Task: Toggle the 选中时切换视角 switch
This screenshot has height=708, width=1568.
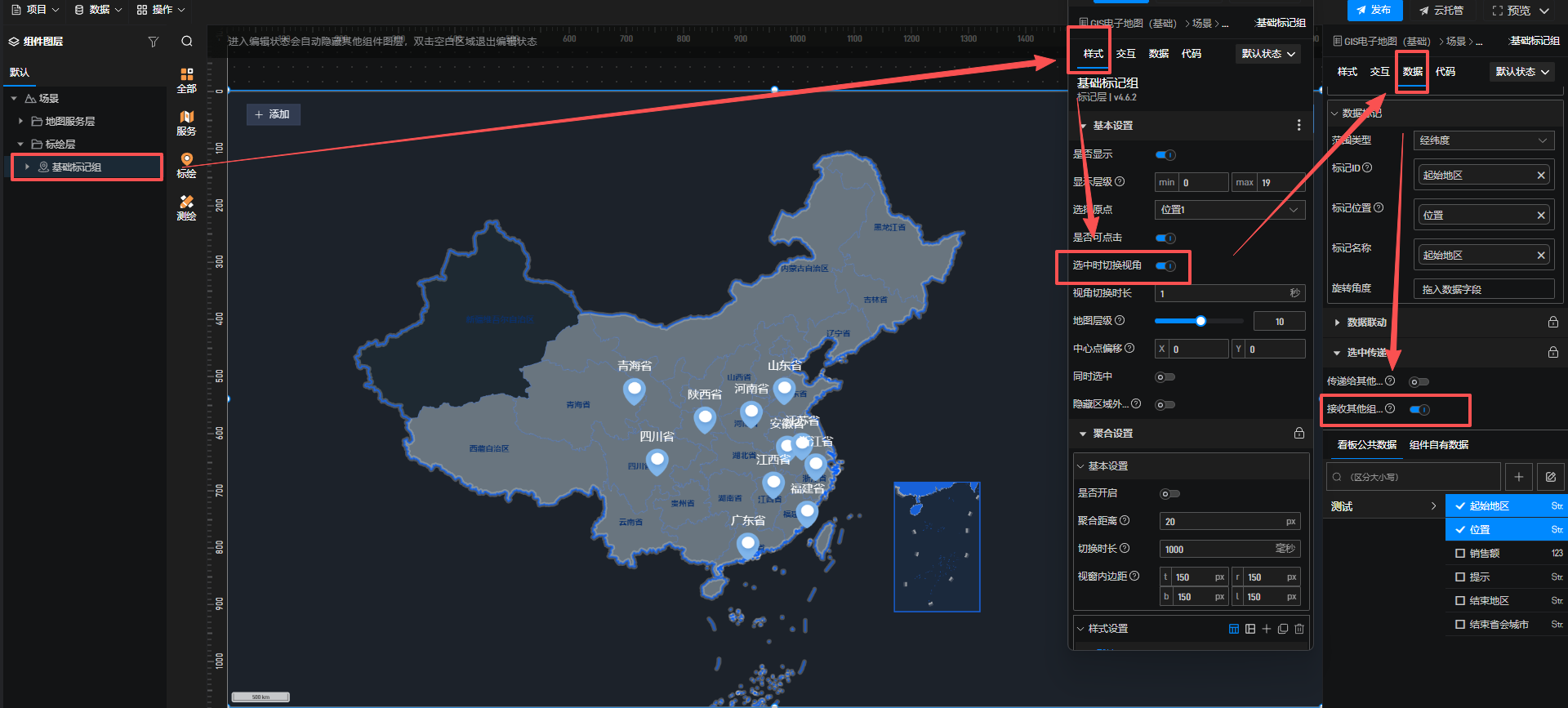Action: point(1166,266)
